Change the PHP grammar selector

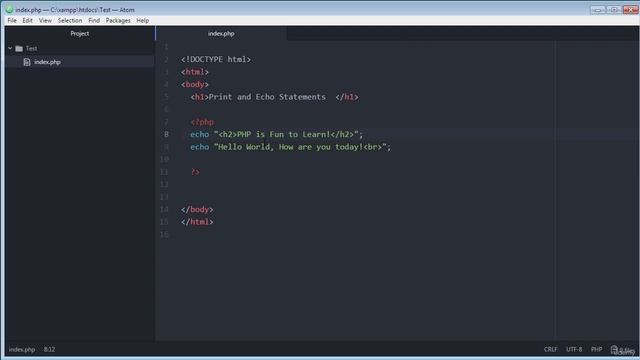596,349
